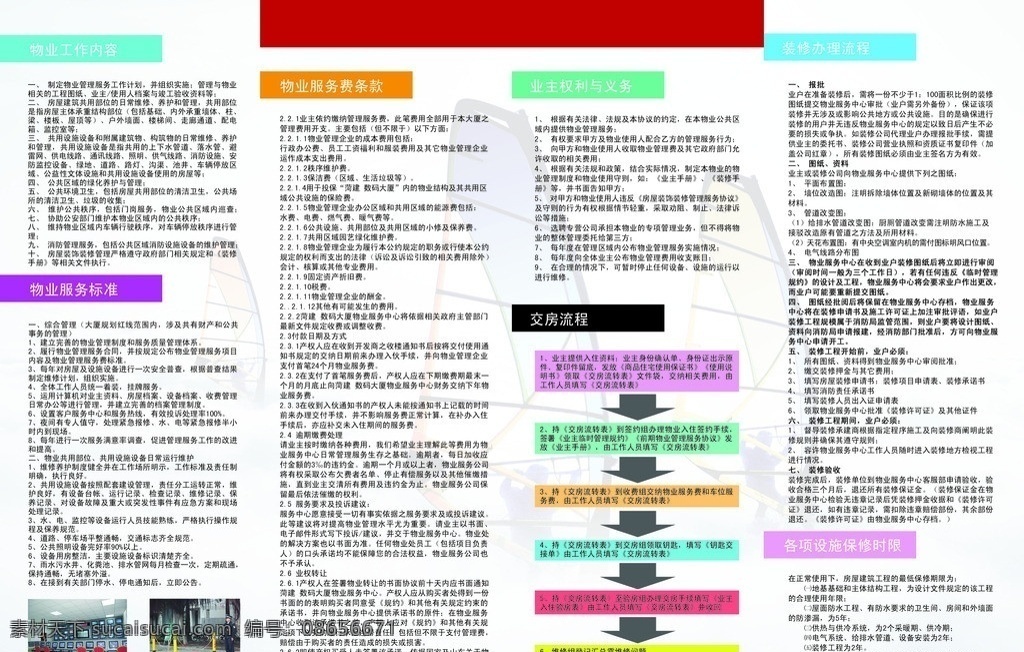Click the green step 2 flow box
1024x652 pixels.
637,438
